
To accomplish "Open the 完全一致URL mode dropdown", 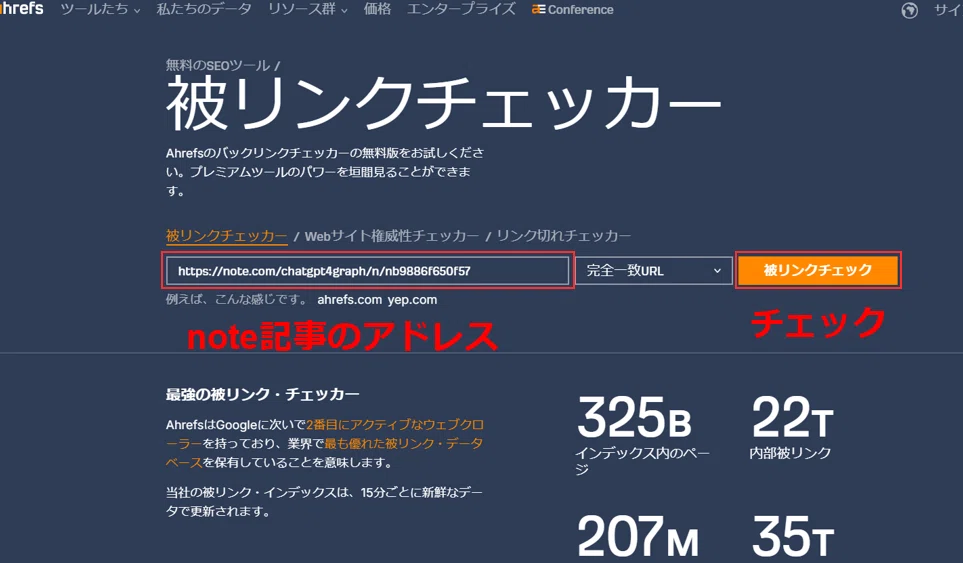I will coord(653,271).
